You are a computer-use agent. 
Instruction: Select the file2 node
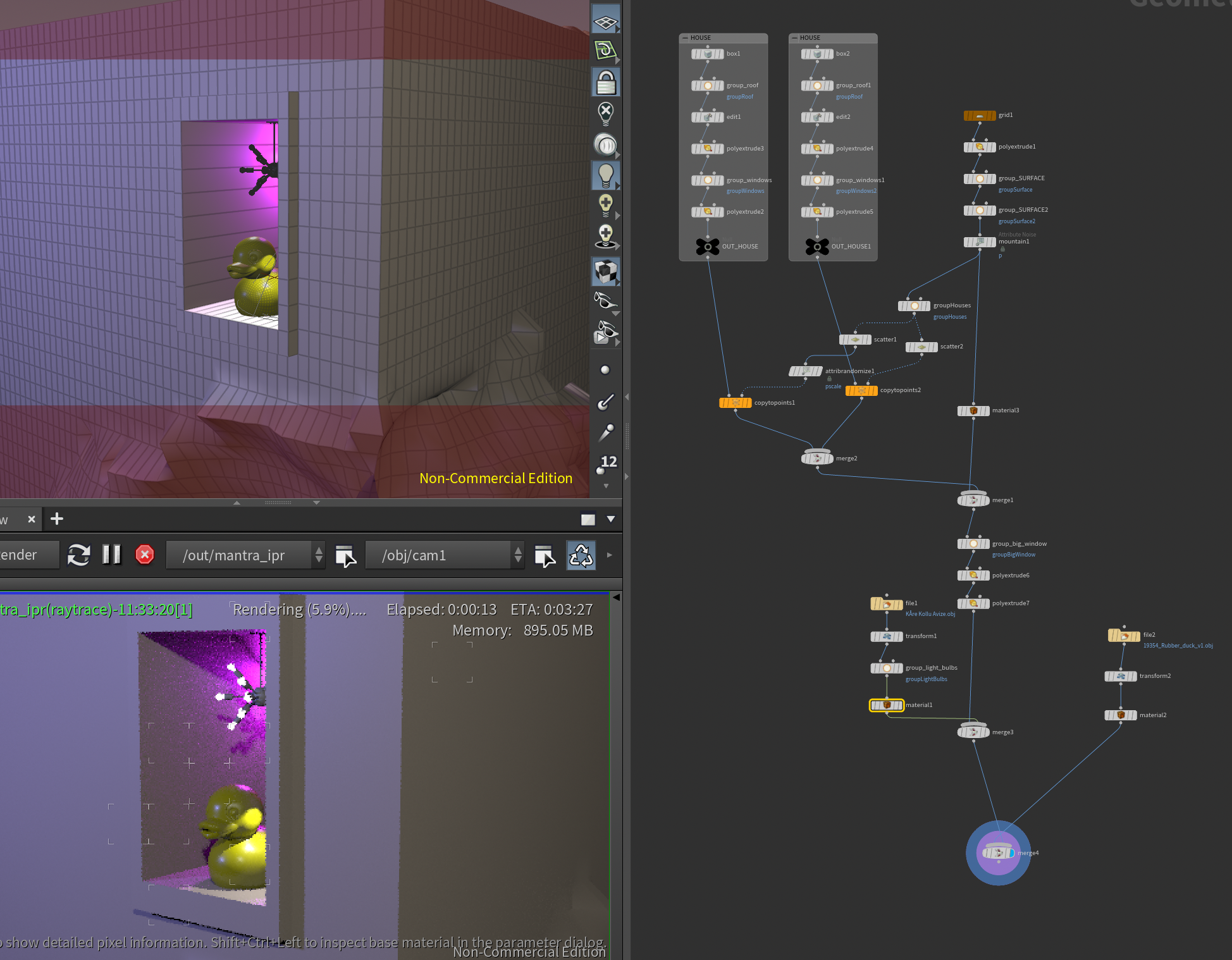(1124, 636)
